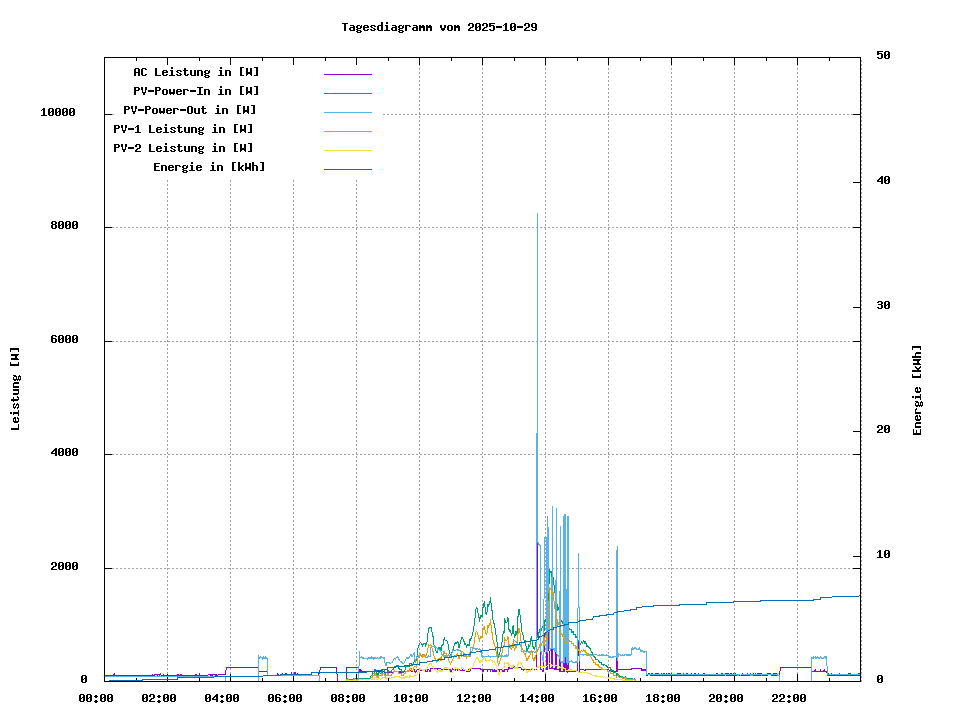Click the purple AC Leistung legend line
This screenshot has width=960, height=720.
[x=347, y=74]
